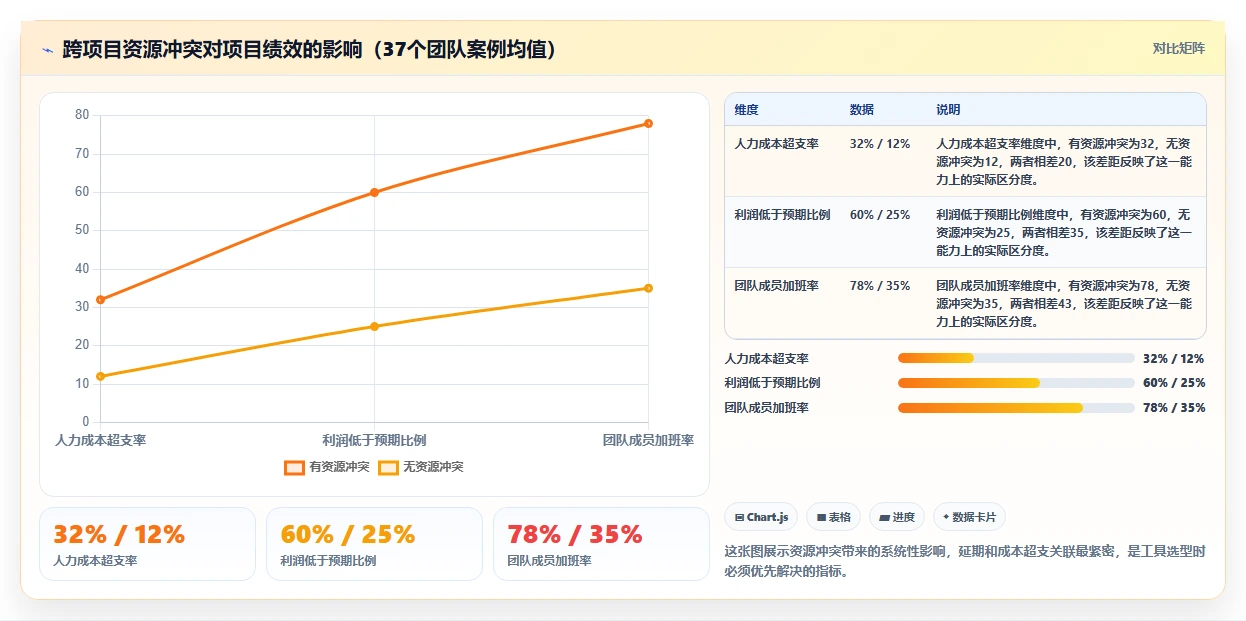Click the description mentioning 两者相差43
1246x621 pixels.
pos(1065,304)
